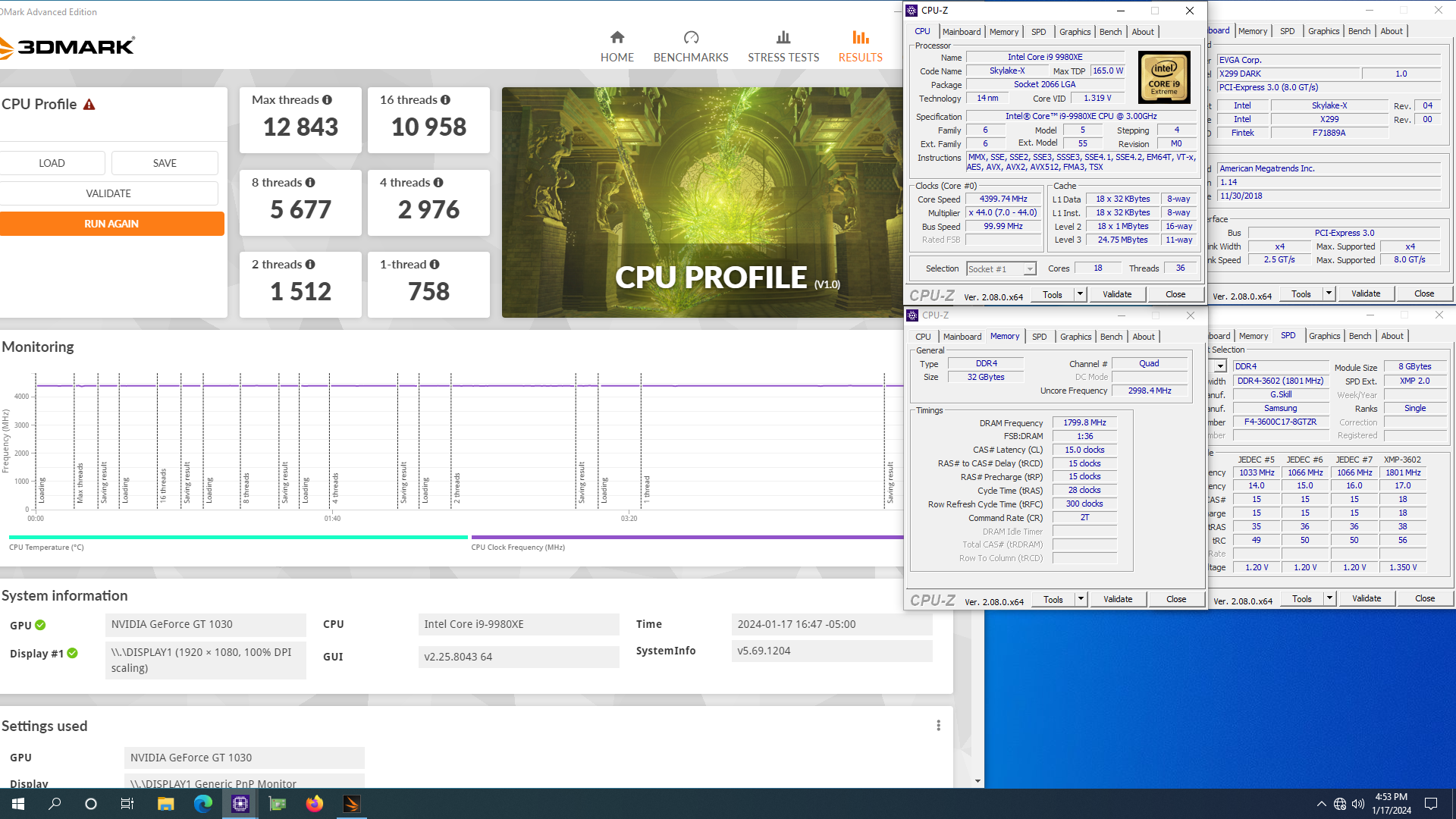This screenshot has height=819, width=1456.
Task: Click CPU Profile preview image
Action: tap(702, 202)
